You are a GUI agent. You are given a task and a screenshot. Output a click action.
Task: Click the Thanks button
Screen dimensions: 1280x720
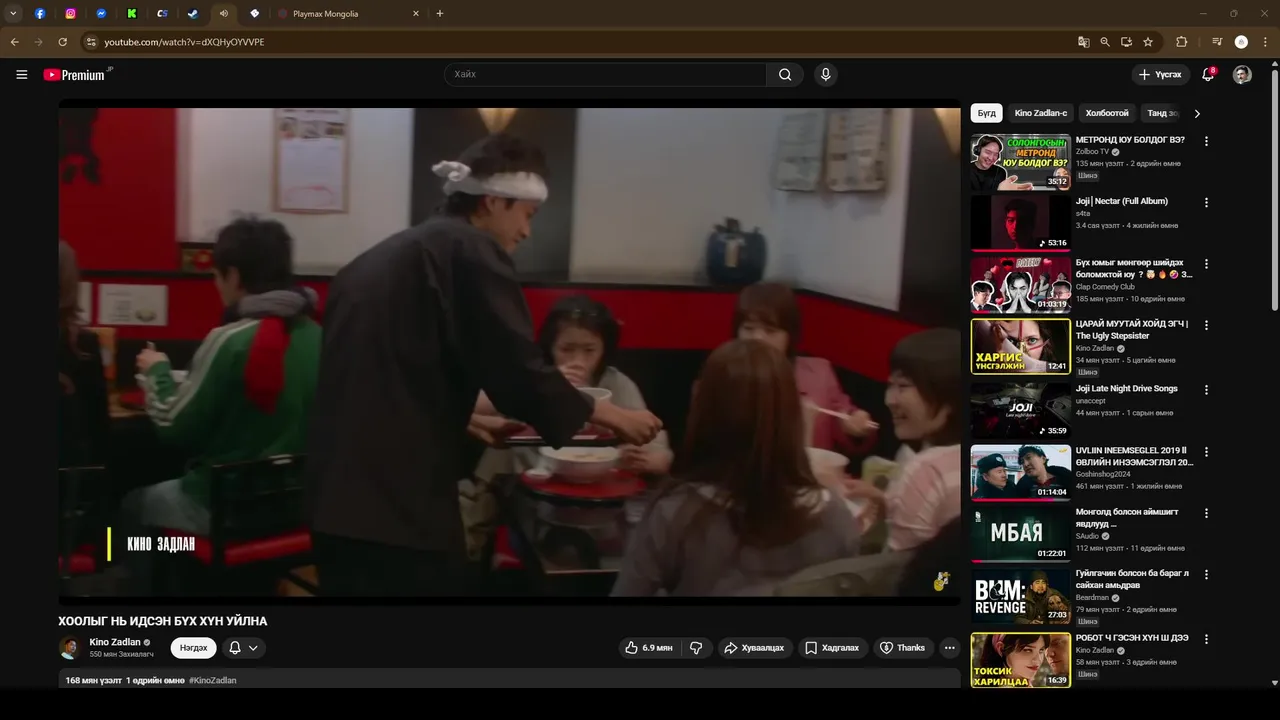click(x=902, y=648)
